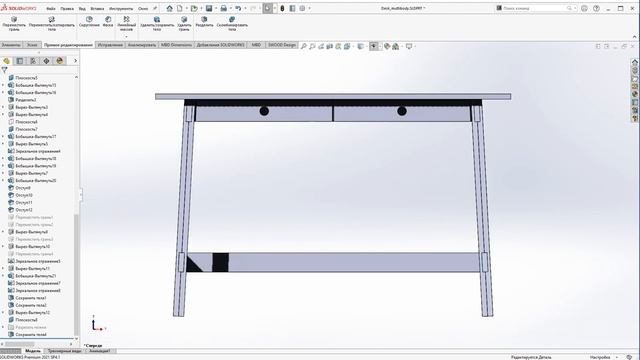Switch to the ConfigurationManager panel tab
The height and width of the screenshot is (360, 640).
33,61
